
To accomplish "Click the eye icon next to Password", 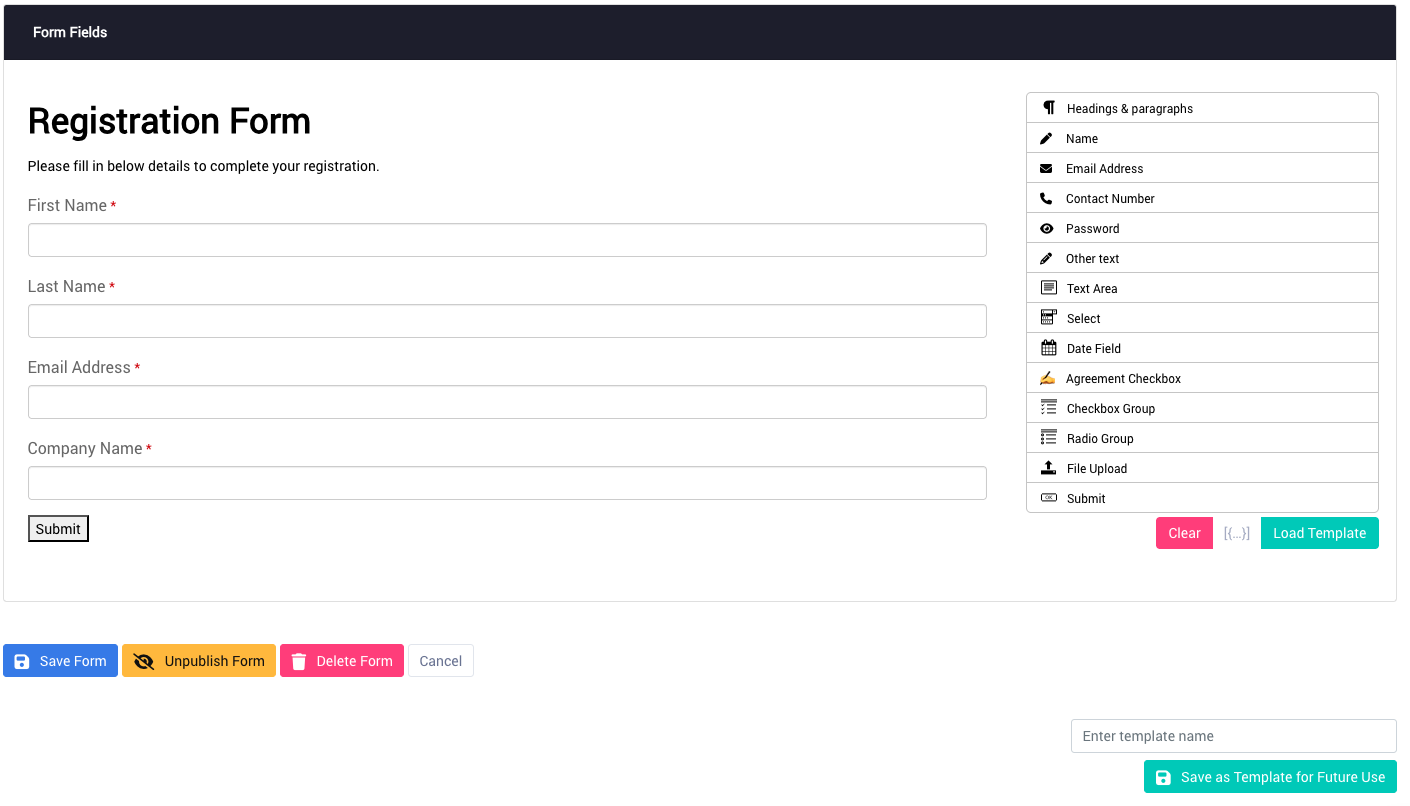I will tap(1046, 228).
